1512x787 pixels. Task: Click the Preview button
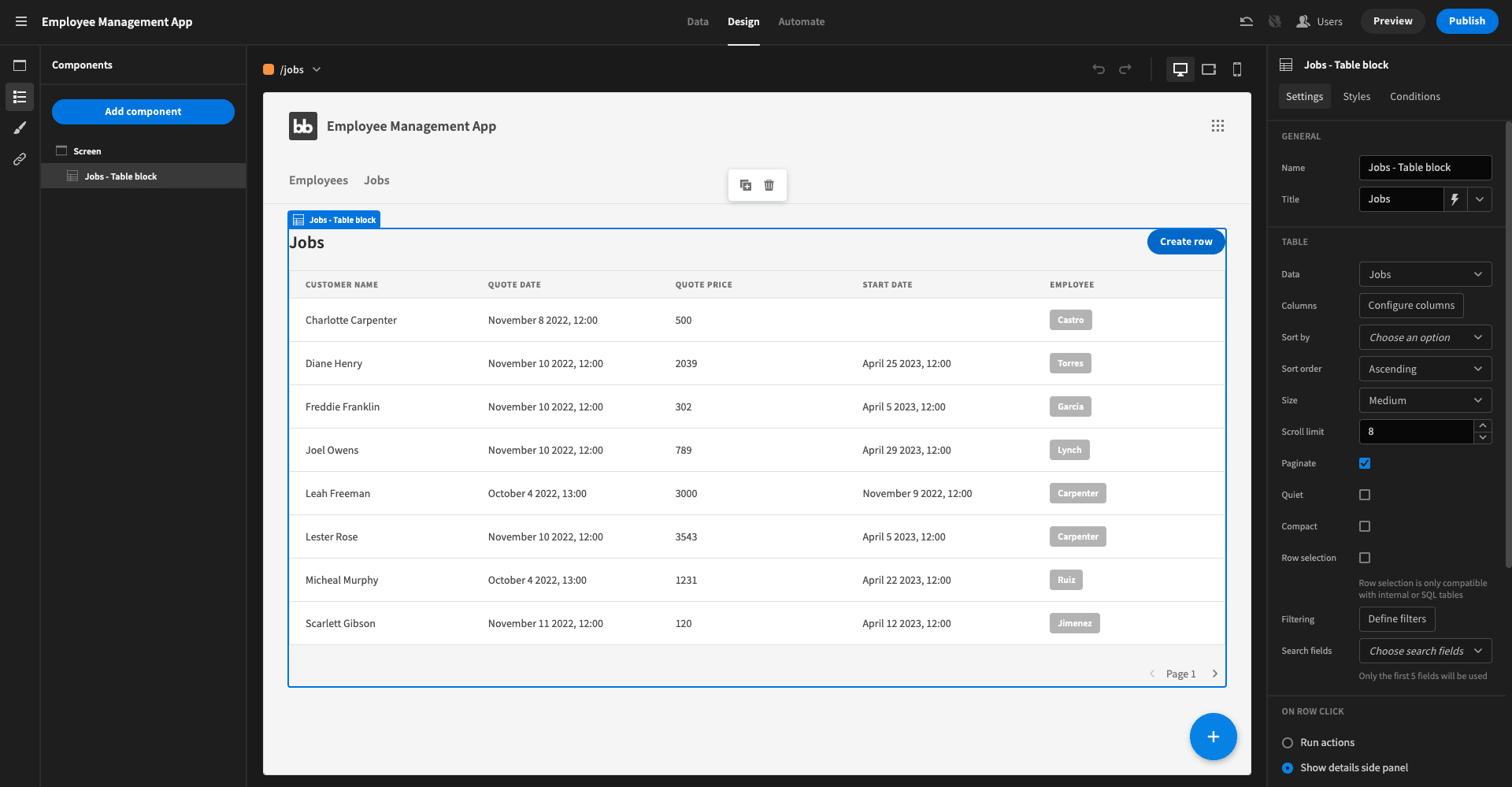pos(1392,21)
